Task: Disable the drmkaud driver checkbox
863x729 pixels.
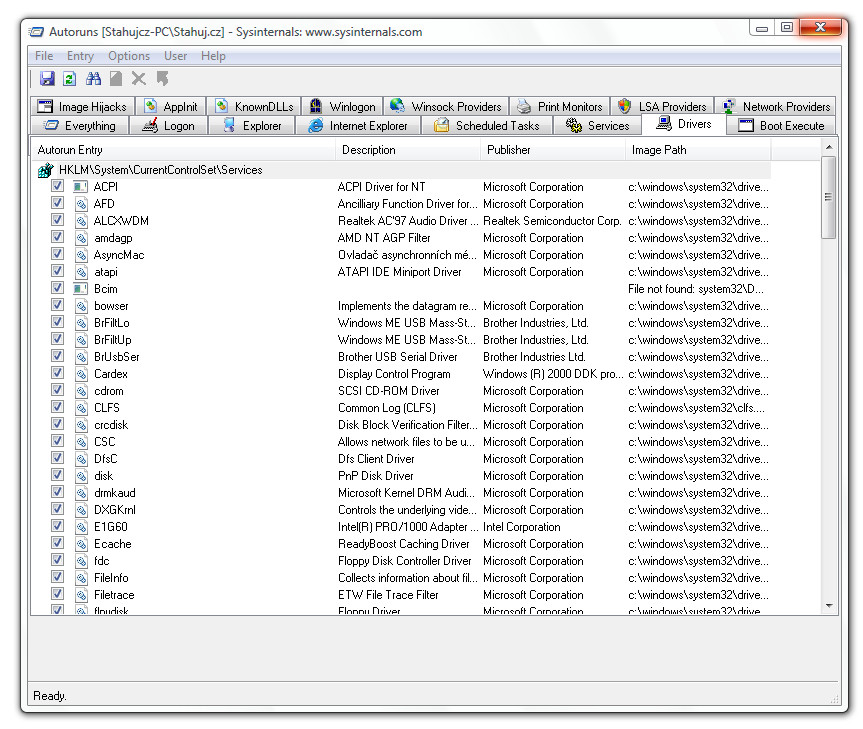Action: coord(57,492)
